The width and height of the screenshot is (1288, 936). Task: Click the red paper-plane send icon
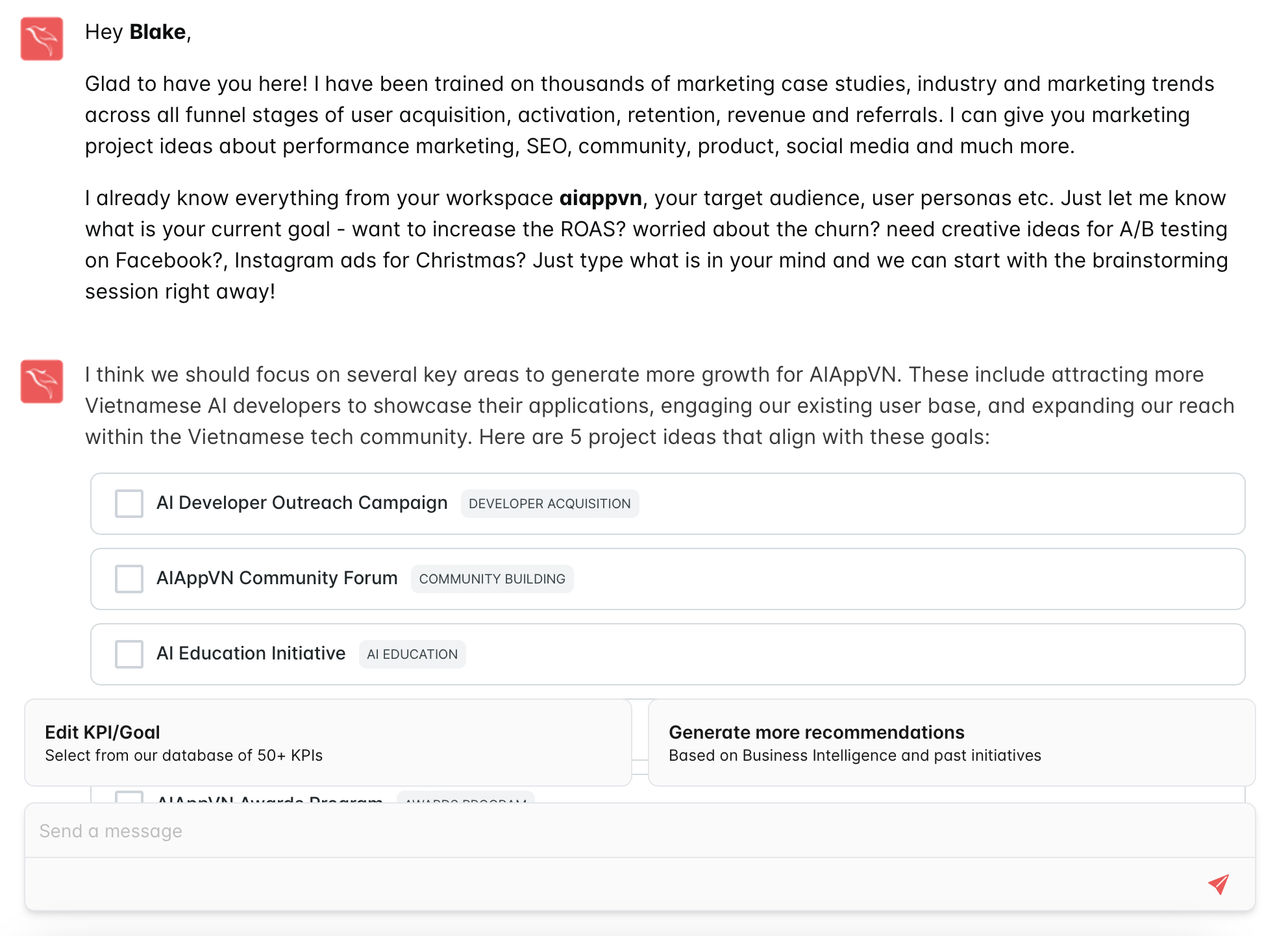pyautogui.click(x=1219, y=884)
